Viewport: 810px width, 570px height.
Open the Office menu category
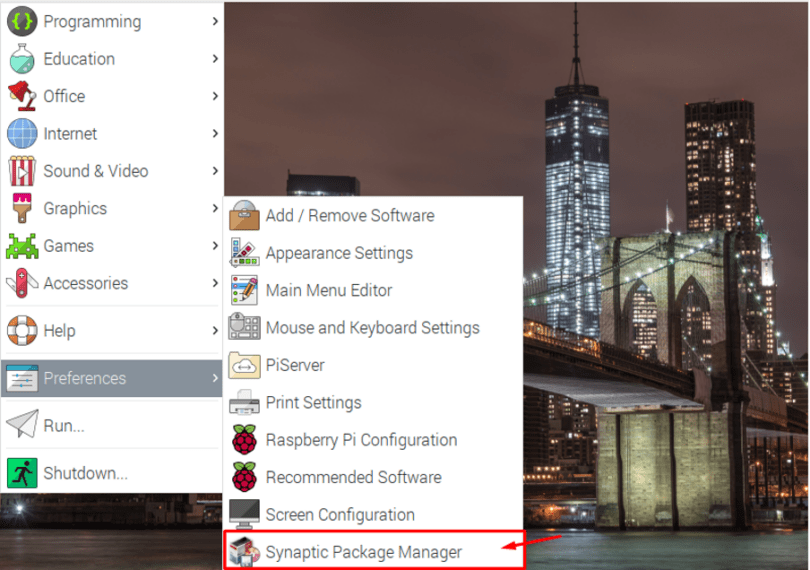(x=112, y=96)
